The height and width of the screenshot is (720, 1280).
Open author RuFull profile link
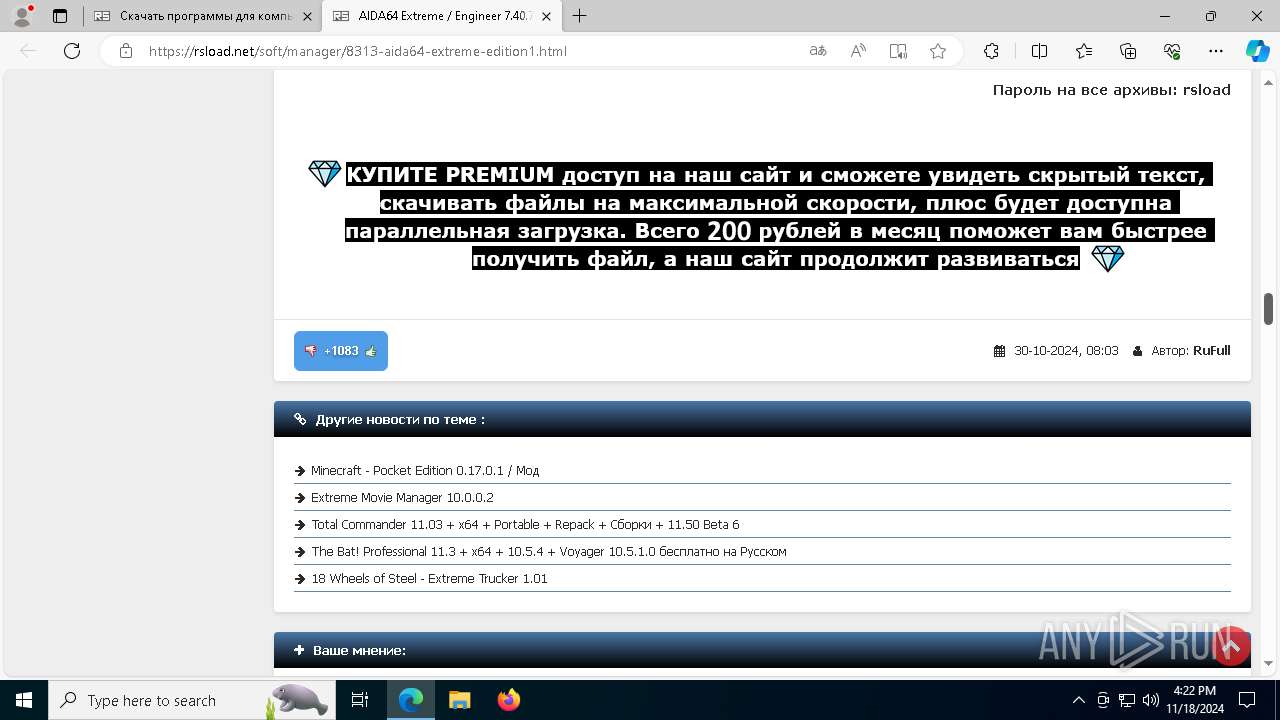pos(1211,351)
